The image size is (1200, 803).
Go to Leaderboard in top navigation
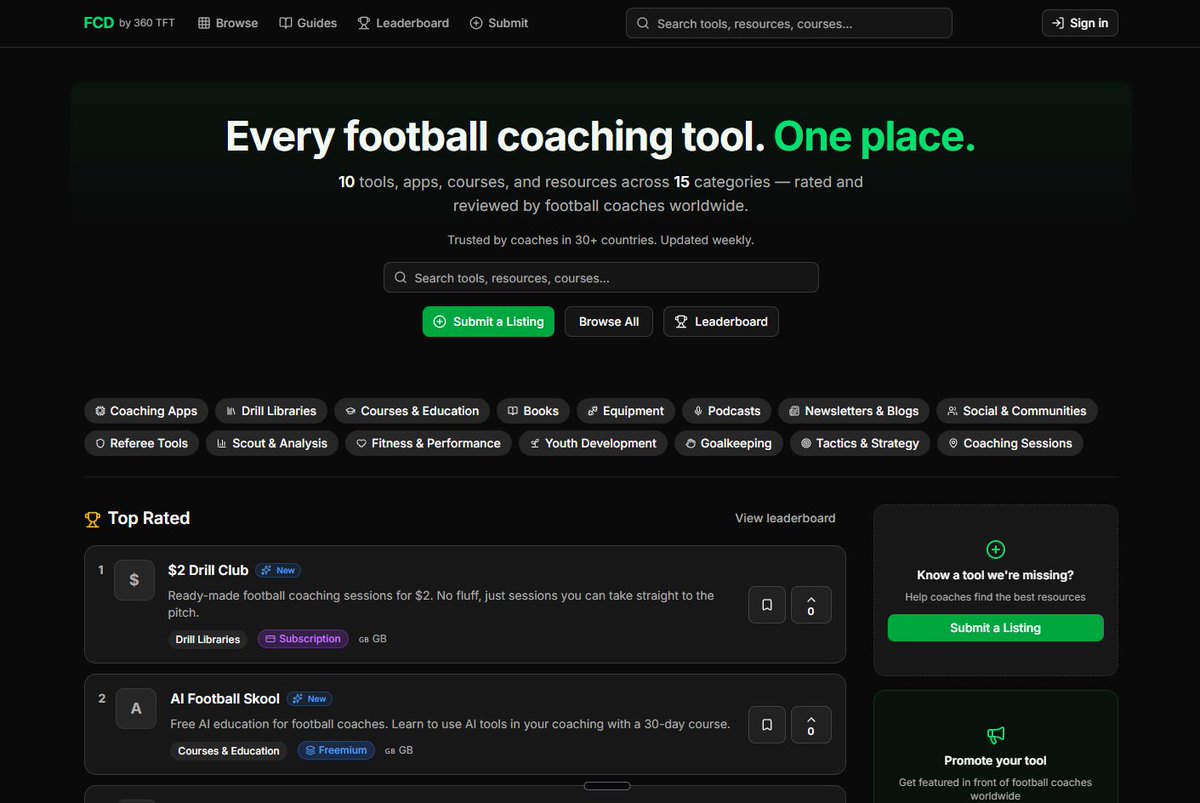(403, 23)
